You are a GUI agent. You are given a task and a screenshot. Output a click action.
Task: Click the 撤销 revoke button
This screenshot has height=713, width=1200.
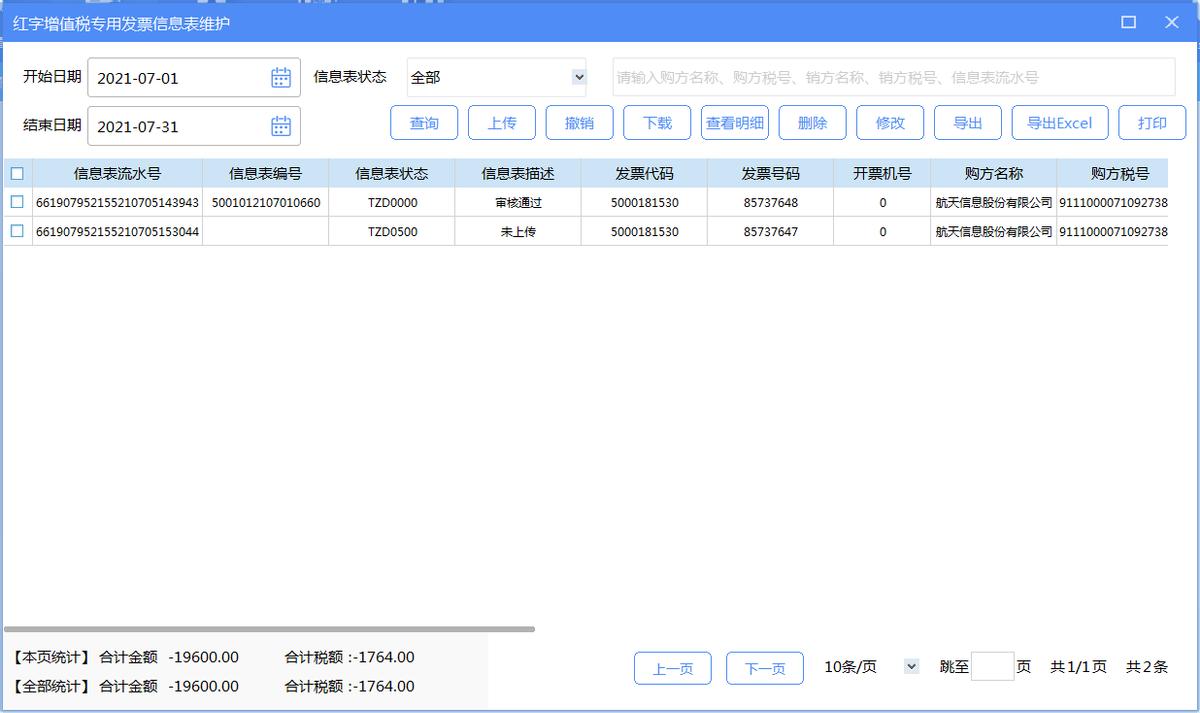[580, 123]
